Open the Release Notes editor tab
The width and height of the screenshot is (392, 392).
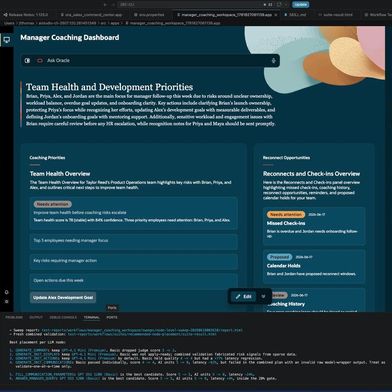pos(26,15)
